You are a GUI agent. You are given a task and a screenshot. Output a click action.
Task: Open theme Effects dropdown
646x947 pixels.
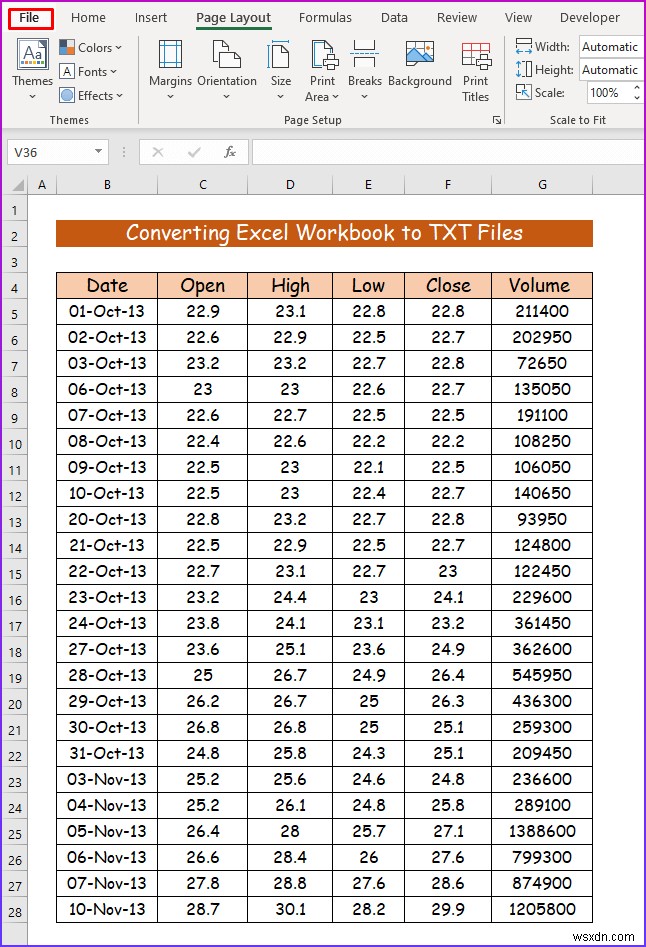[x=91, y=95]
